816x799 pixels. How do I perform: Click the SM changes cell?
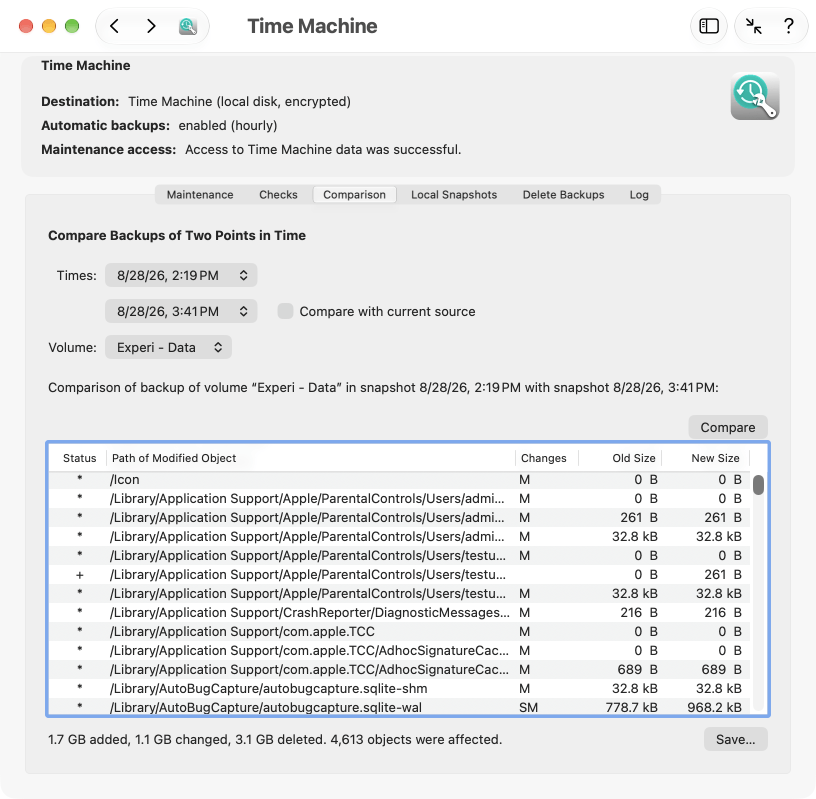[528, 707]
